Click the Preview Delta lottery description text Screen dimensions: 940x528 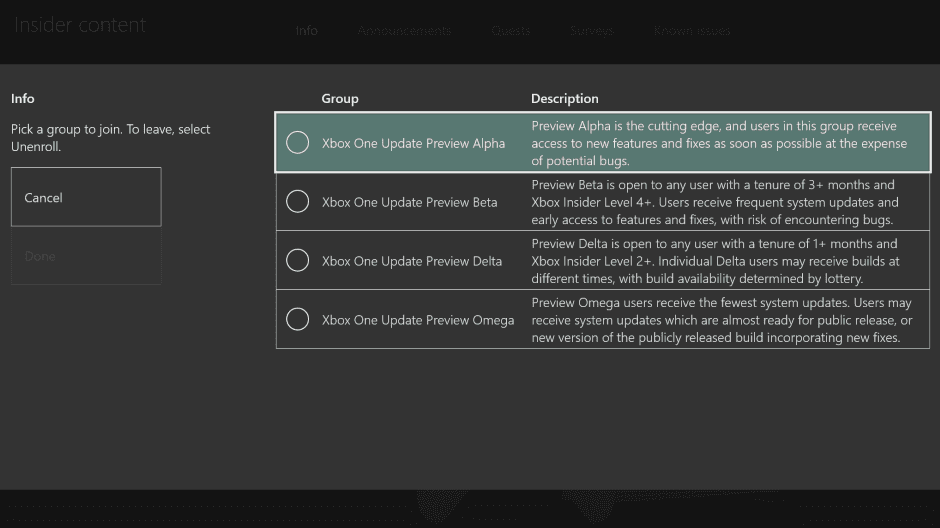pos(715,261)
